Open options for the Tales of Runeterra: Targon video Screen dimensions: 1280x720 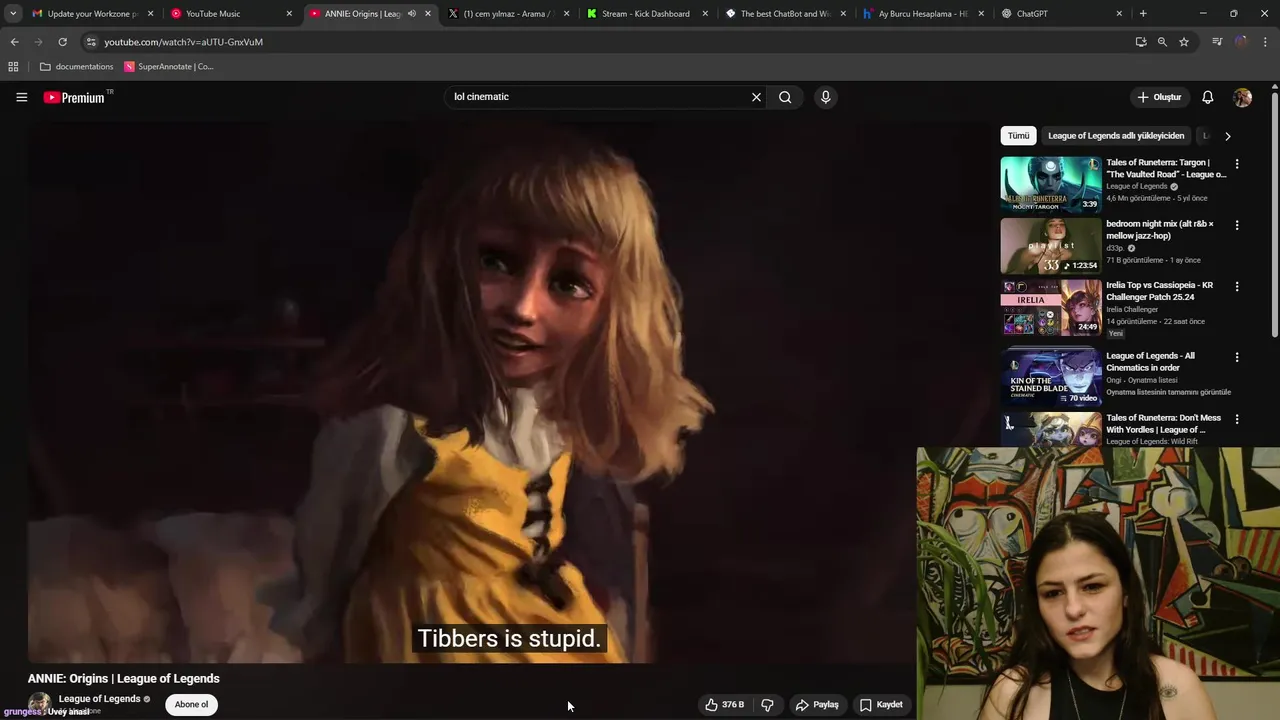[1237, 164]
